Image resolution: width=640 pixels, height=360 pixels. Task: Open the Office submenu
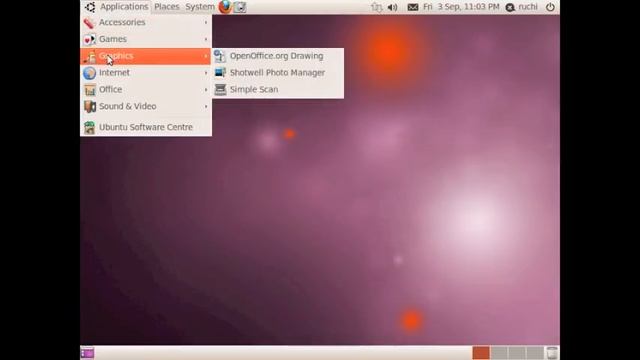146,89
